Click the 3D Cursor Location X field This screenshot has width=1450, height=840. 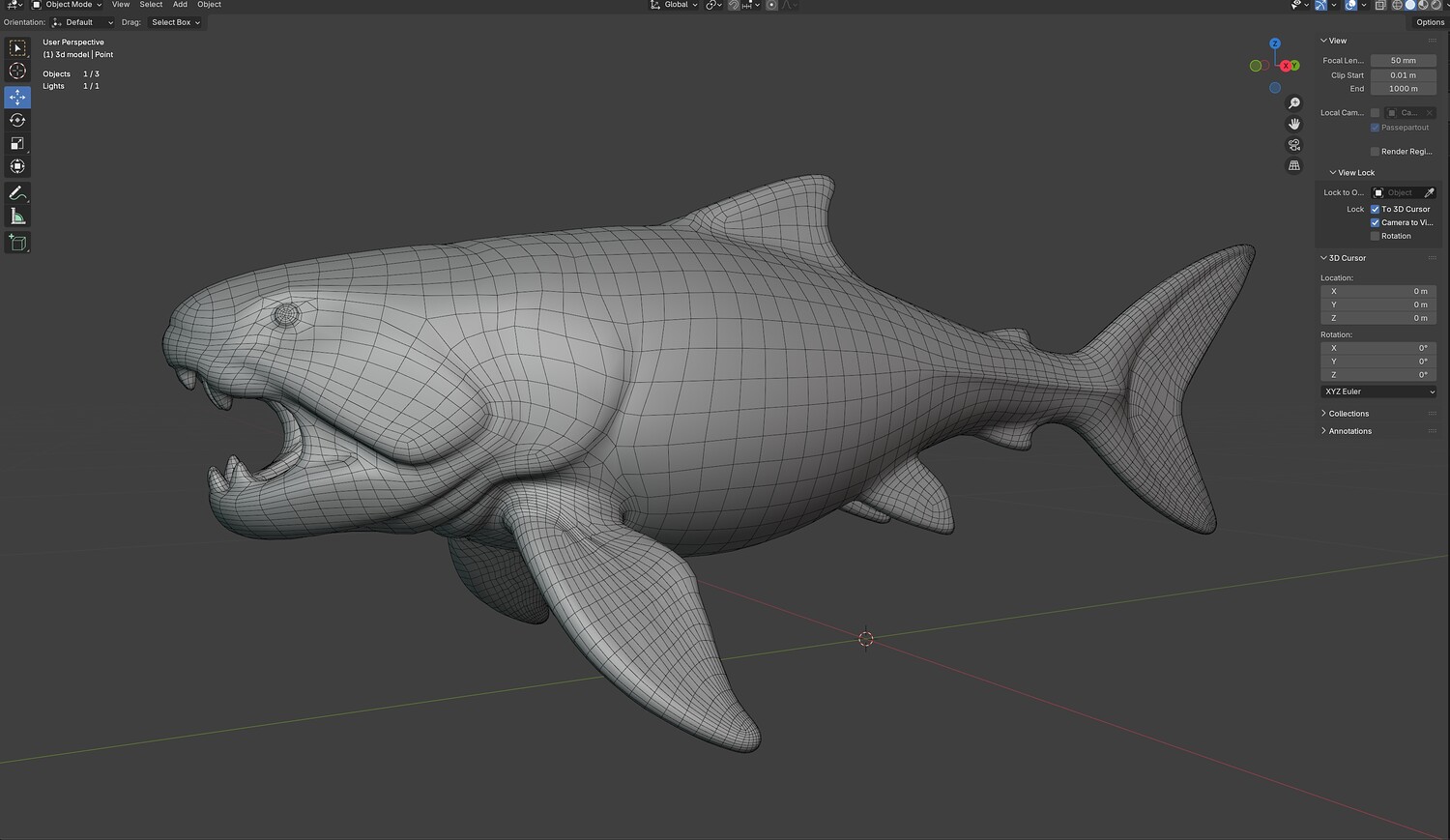pyautogui.click(x=1378, y=291)
